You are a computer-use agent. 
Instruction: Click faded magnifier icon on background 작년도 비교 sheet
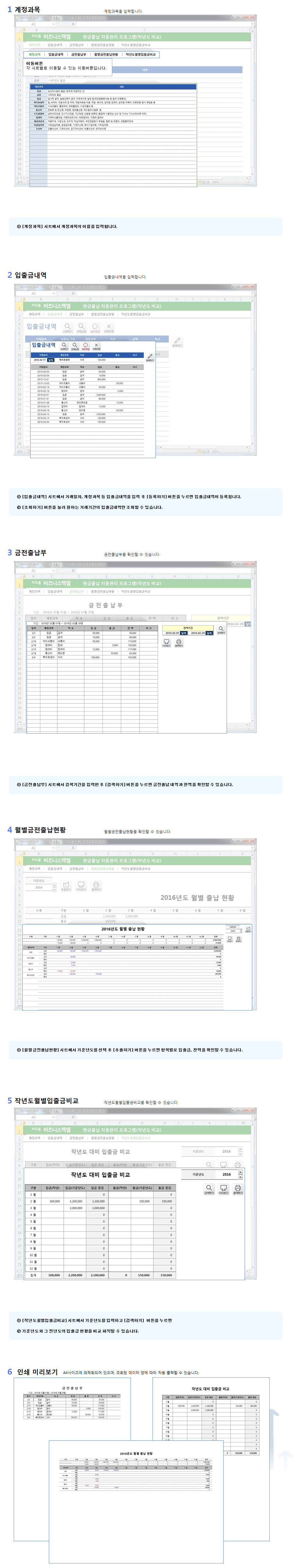coord(209,1164)
